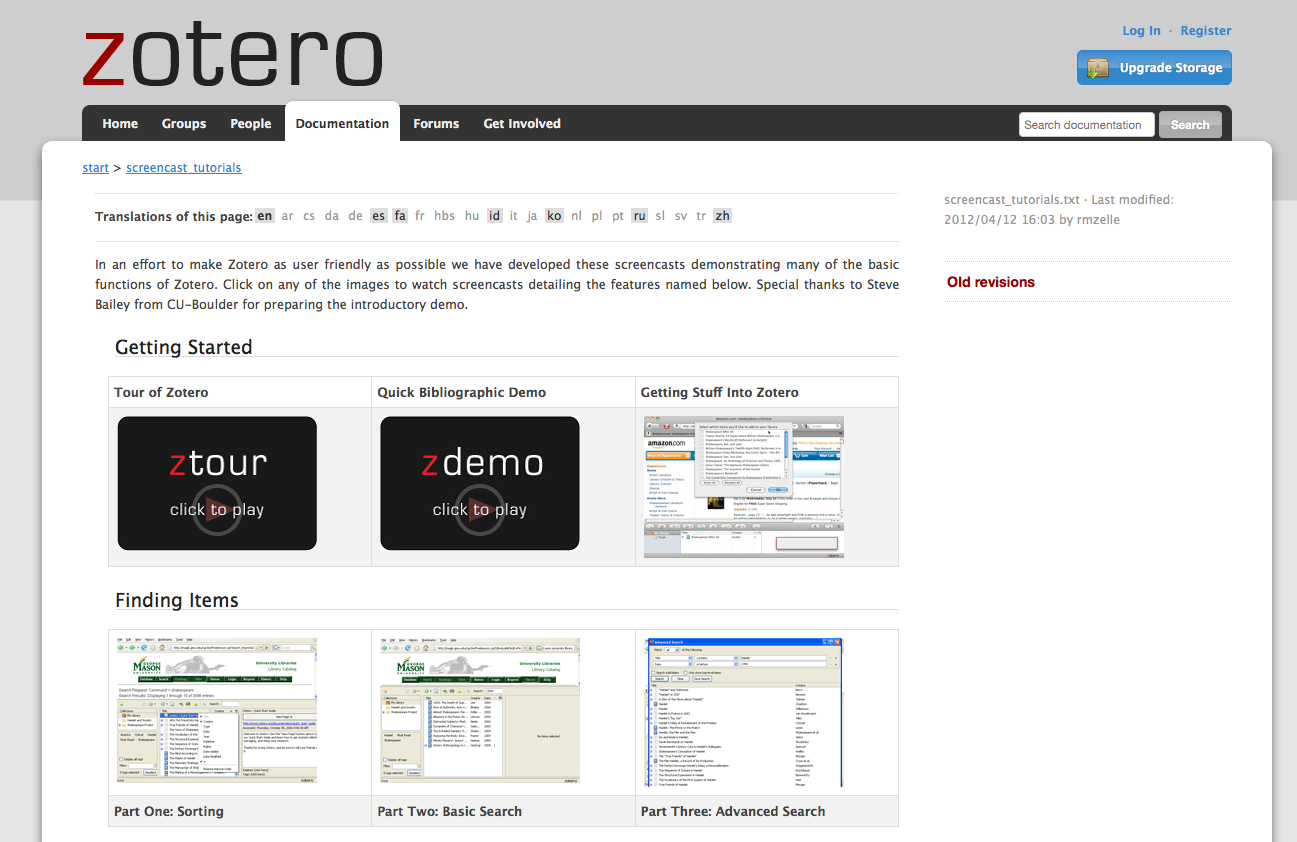Click the 'Part Three: Advanced Search' caption
1297x842 pixels.
[x=733, y=811]
